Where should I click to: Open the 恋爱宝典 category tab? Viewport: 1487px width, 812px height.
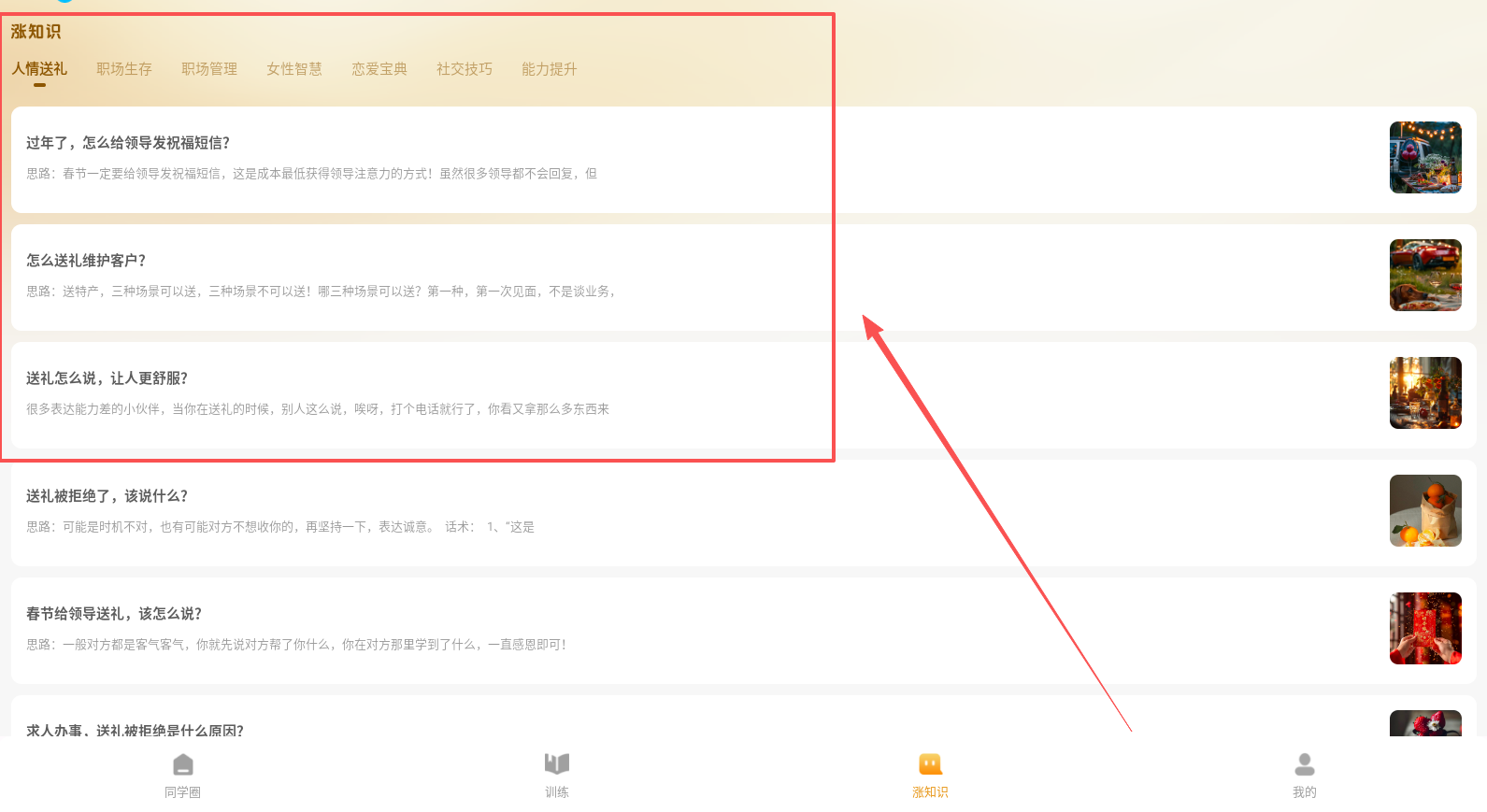(379, 69)
